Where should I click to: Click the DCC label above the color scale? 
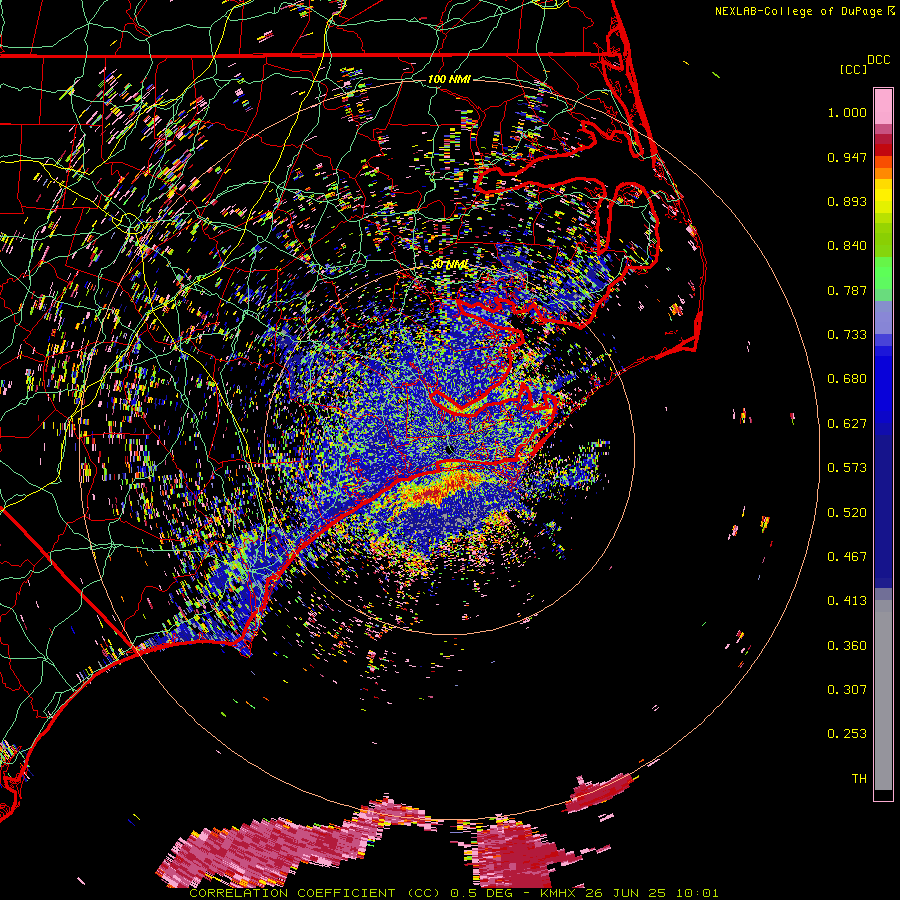point(878,60)
